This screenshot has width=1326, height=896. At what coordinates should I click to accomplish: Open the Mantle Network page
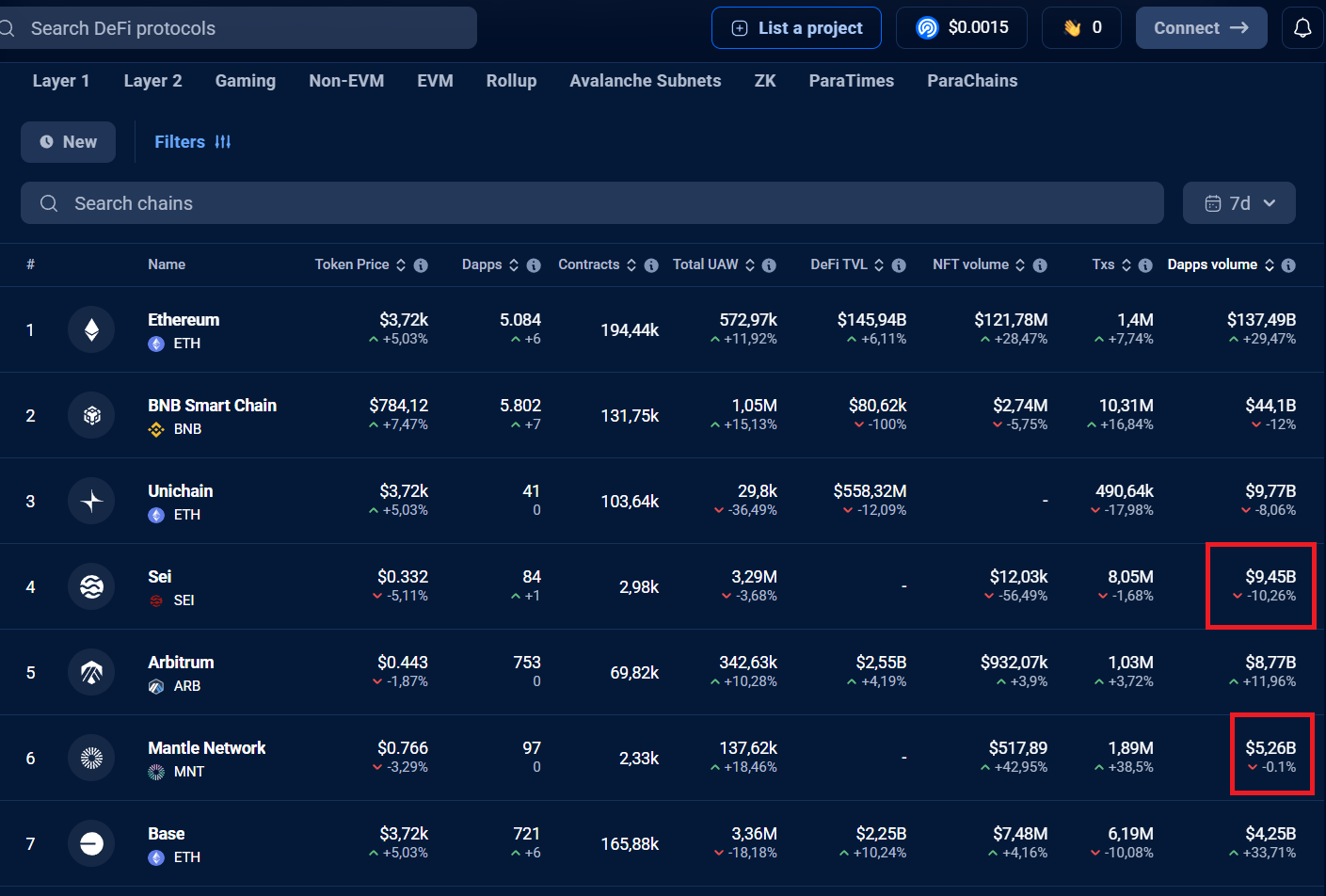coord(206,748)
